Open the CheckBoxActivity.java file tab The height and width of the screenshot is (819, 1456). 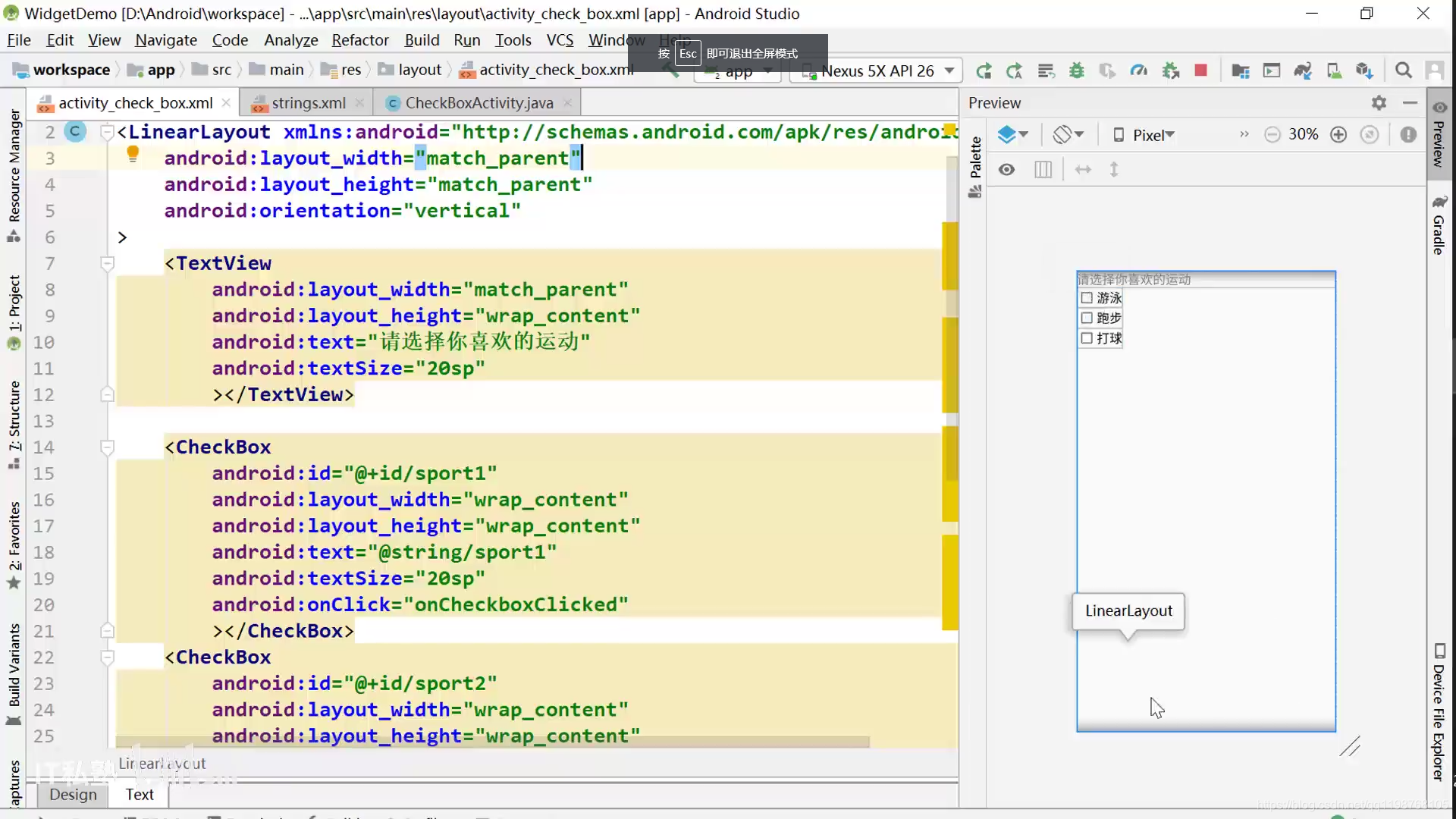point(480,102)
